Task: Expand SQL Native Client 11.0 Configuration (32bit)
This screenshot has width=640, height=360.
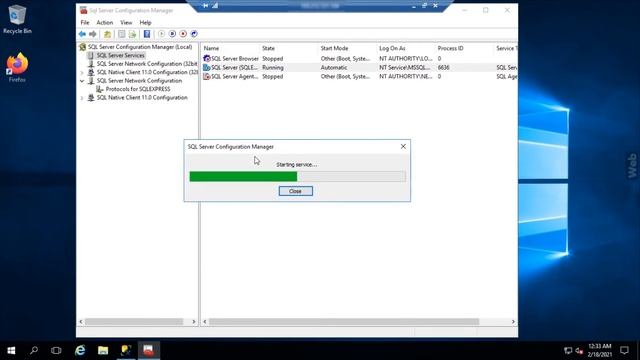Action: [x=82, y=73]
